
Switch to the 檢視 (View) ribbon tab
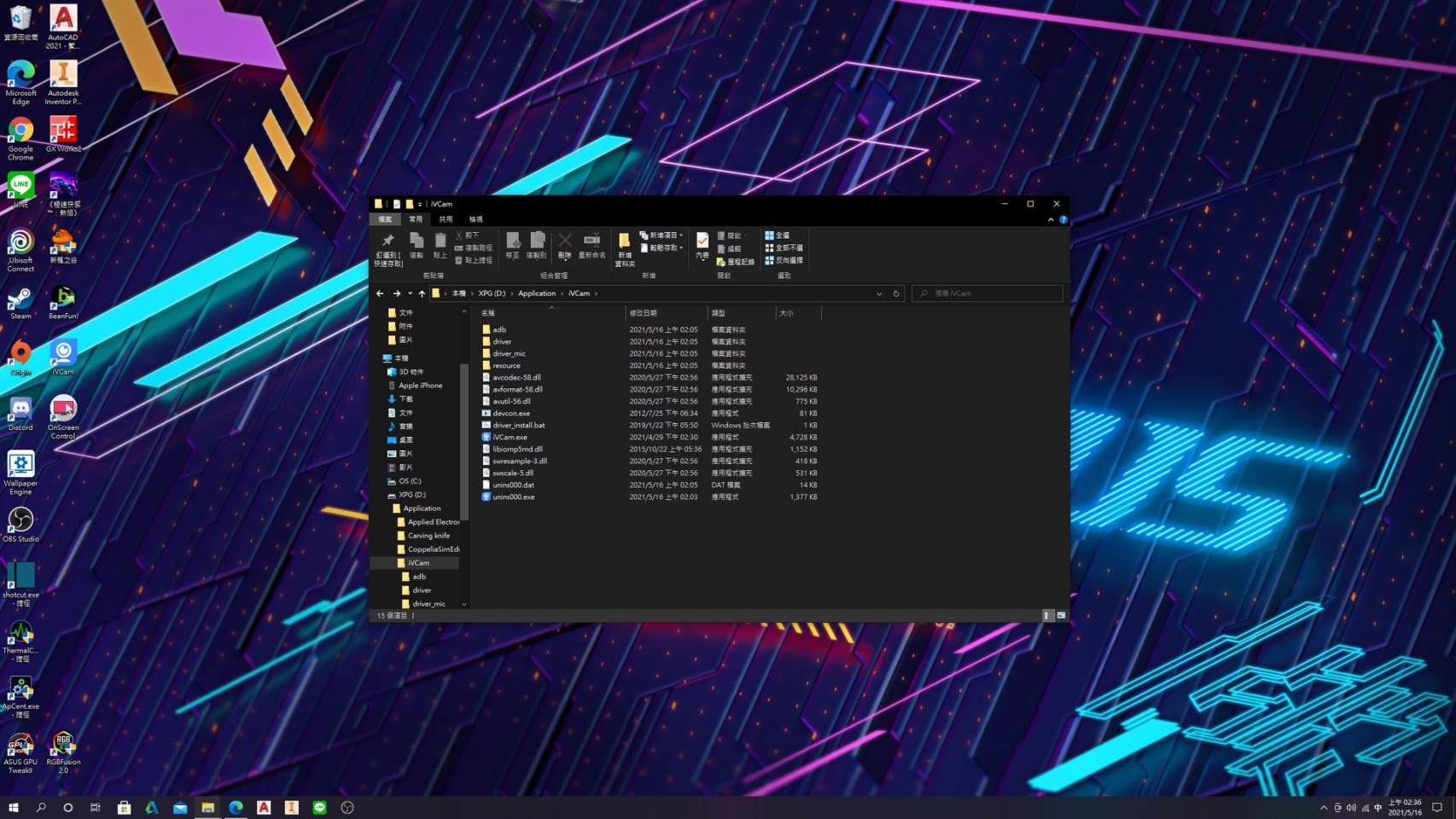click(x=475, y=219)
